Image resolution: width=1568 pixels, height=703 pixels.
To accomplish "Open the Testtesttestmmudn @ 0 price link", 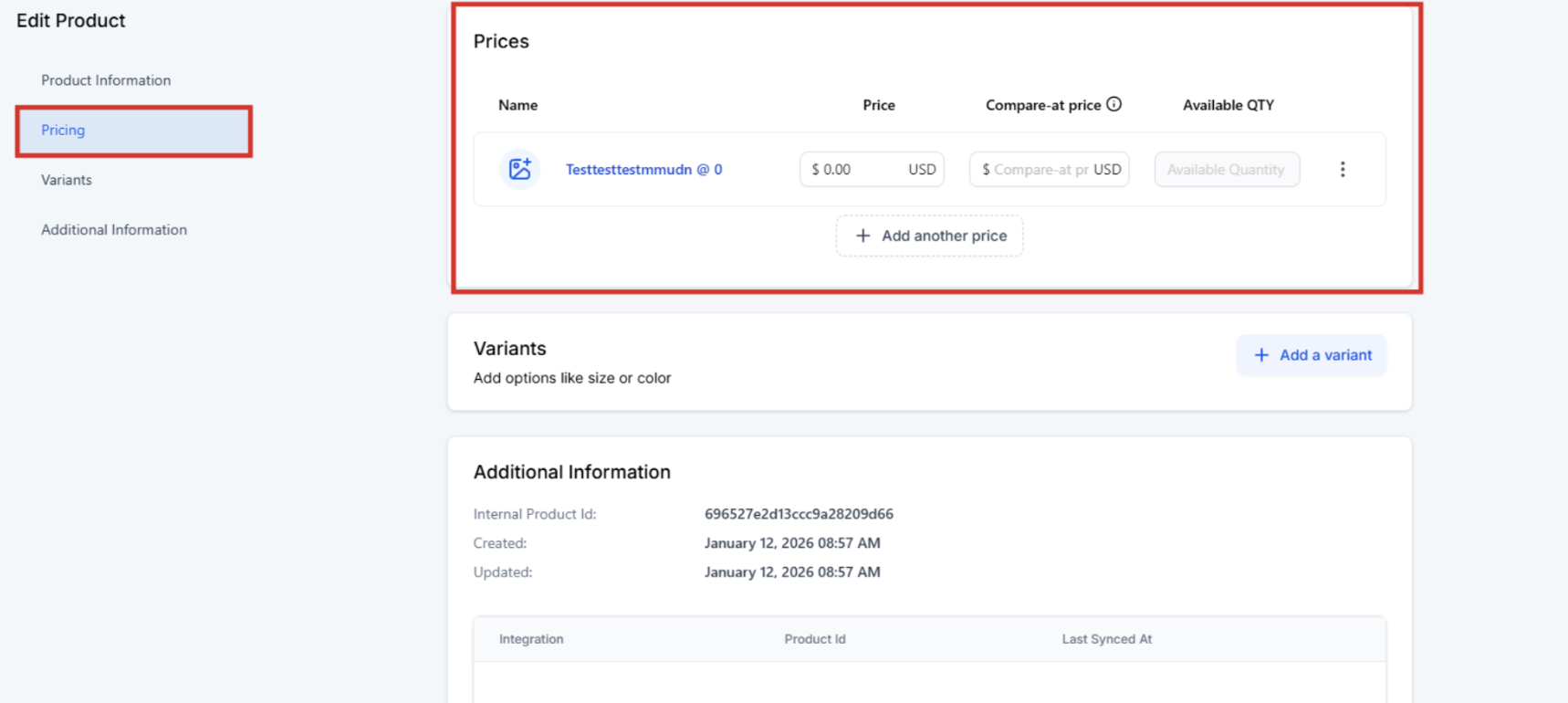I will 643,169.
